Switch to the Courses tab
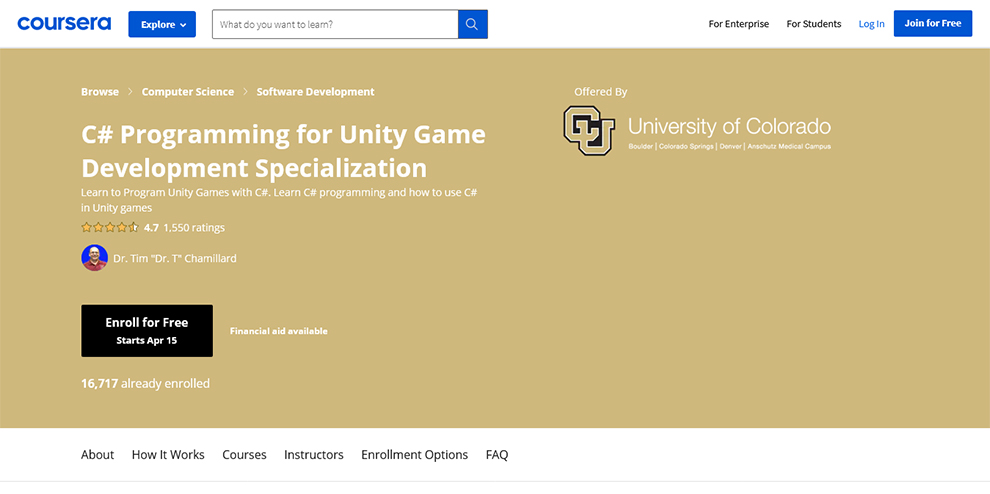This screenshot has height=494, width=990. (x=244, y=455)
